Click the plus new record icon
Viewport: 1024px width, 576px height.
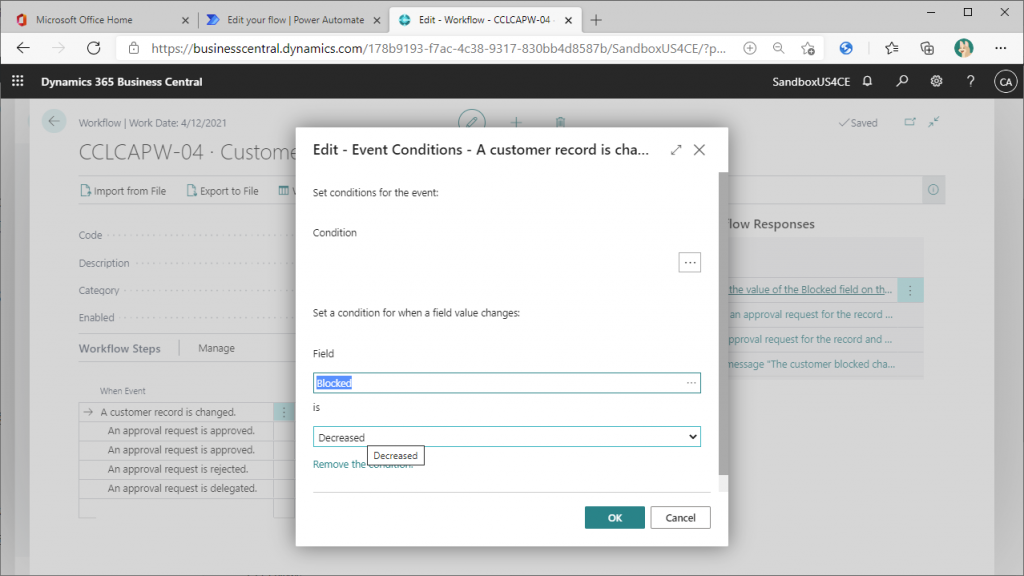click(x=516, y=122)
